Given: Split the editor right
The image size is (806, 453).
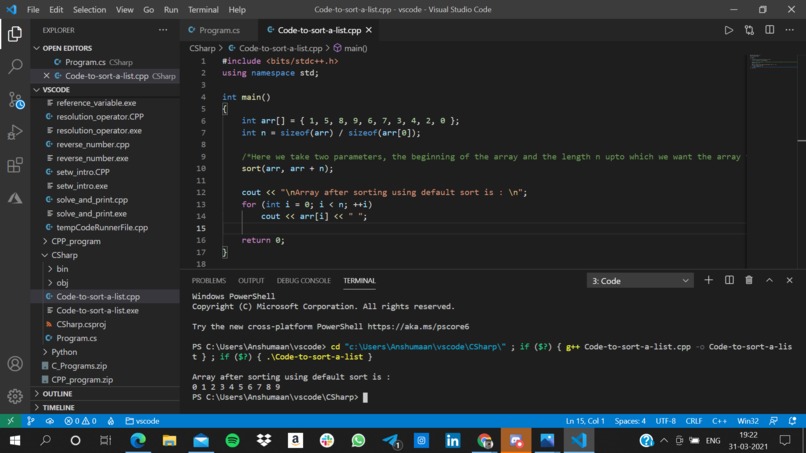Looking at the screenshot, I should coord(770,30).
